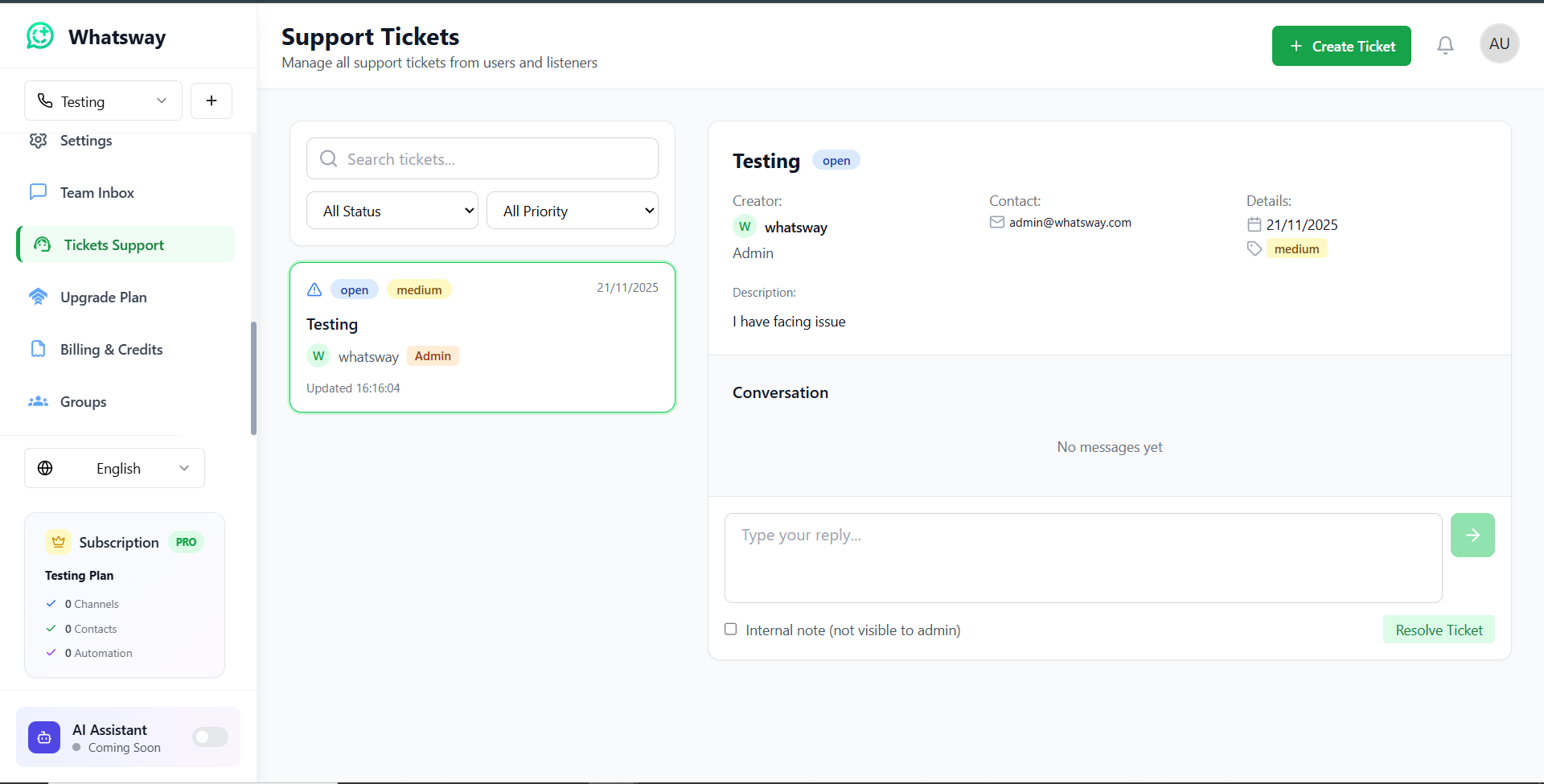Open the AU user avatar

(x=1499, y=44)
